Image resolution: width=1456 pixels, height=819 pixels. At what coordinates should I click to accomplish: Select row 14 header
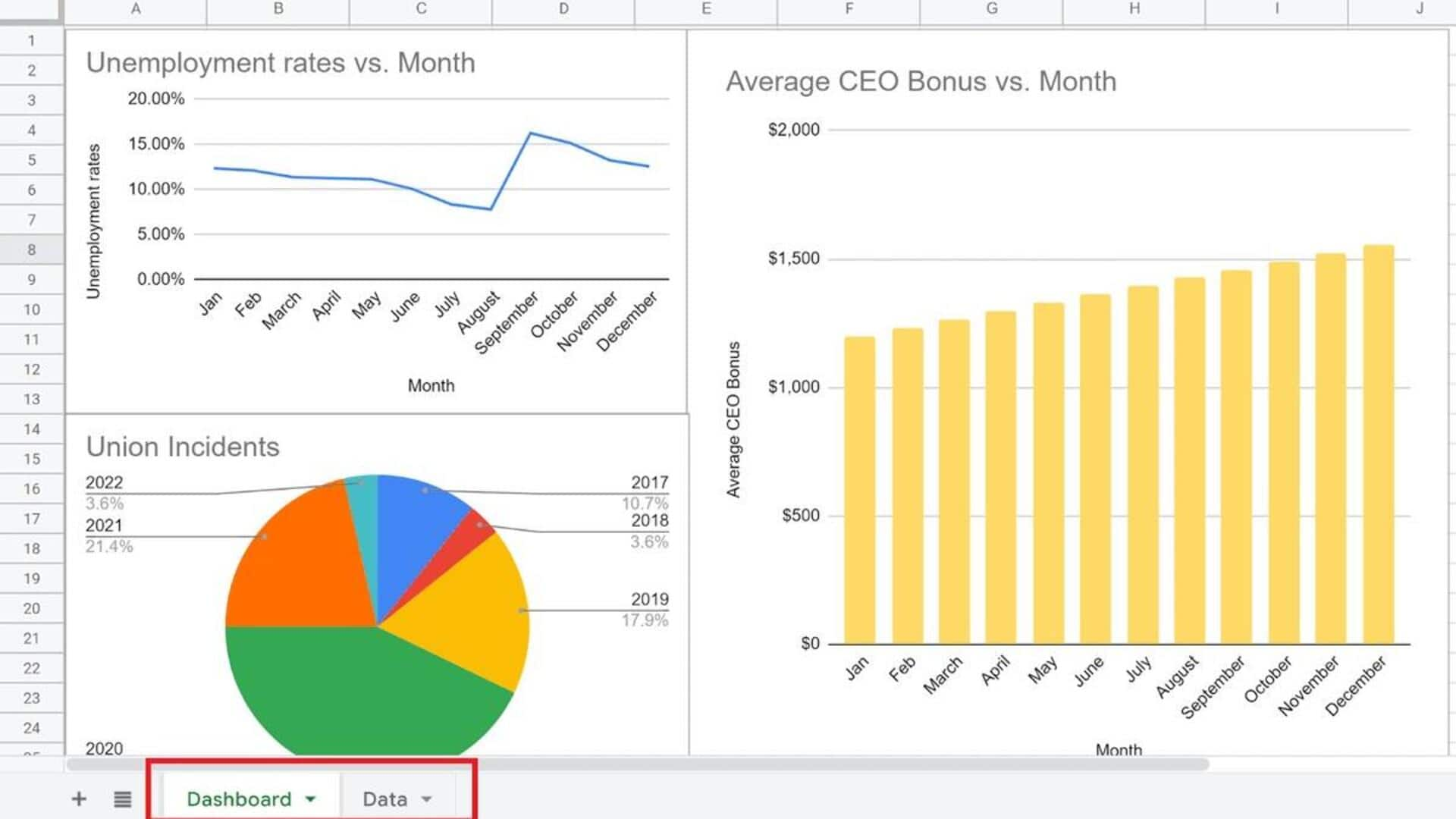[x=31, y=429]
